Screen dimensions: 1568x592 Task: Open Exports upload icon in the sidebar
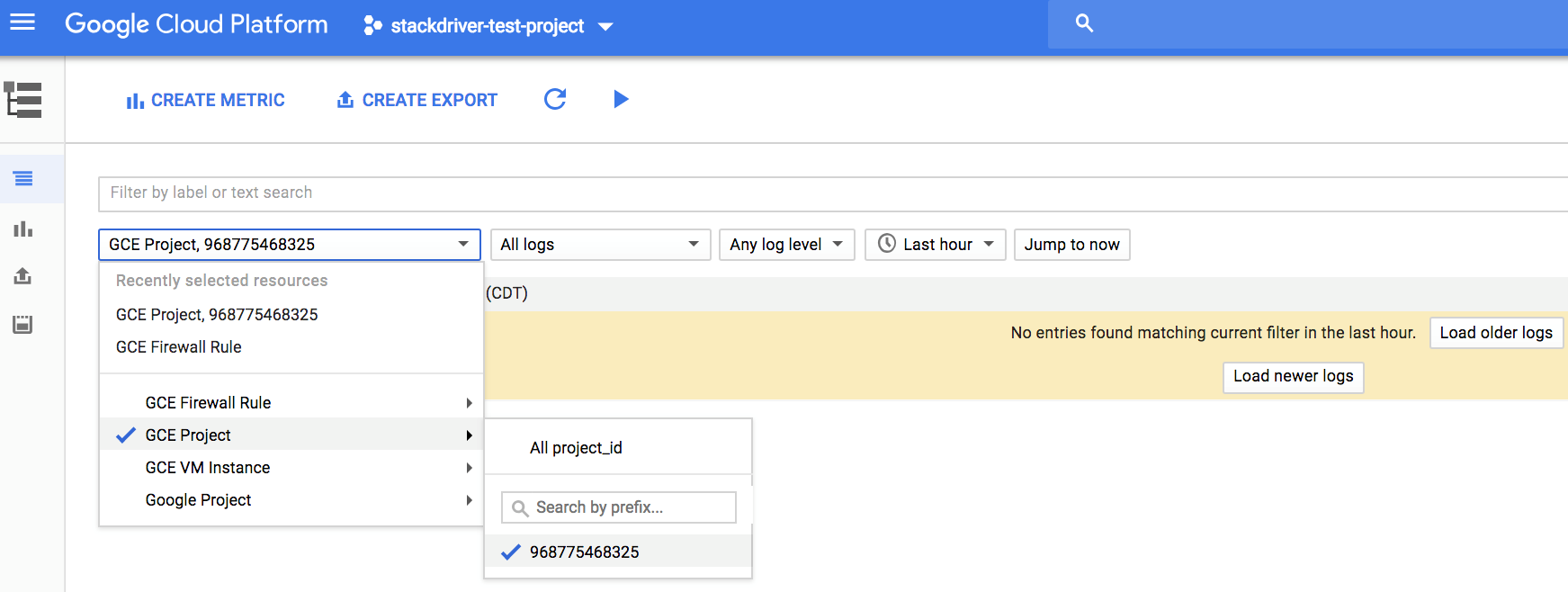click(23, 276)
